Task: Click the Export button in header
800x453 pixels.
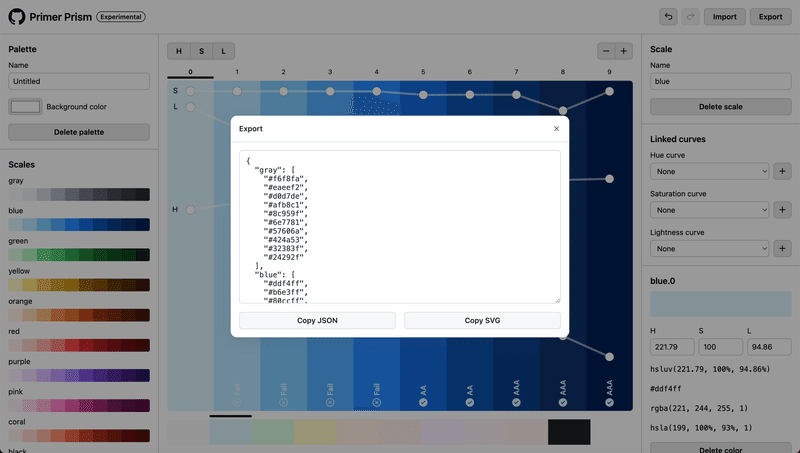Action: pos(770,17)
